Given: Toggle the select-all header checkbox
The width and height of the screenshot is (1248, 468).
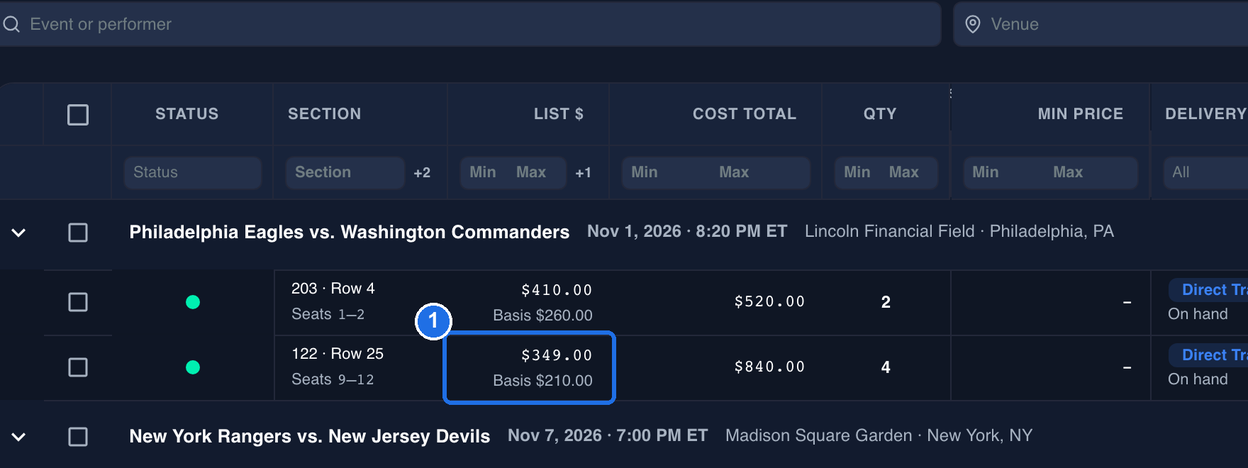Looking at the screenshot, I should pos(78,114).
